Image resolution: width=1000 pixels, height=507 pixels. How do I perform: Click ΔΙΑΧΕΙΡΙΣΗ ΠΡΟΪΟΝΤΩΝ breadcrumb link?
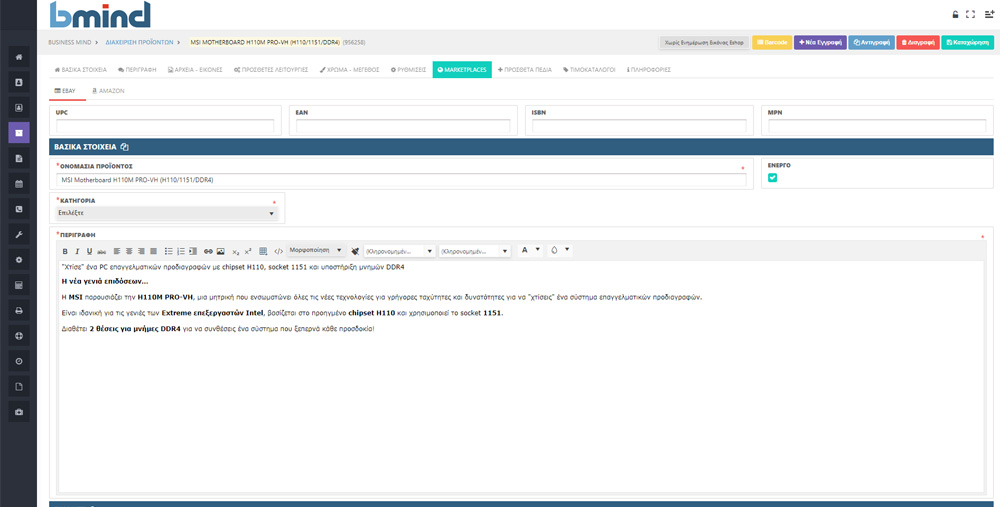coord(139,43)
